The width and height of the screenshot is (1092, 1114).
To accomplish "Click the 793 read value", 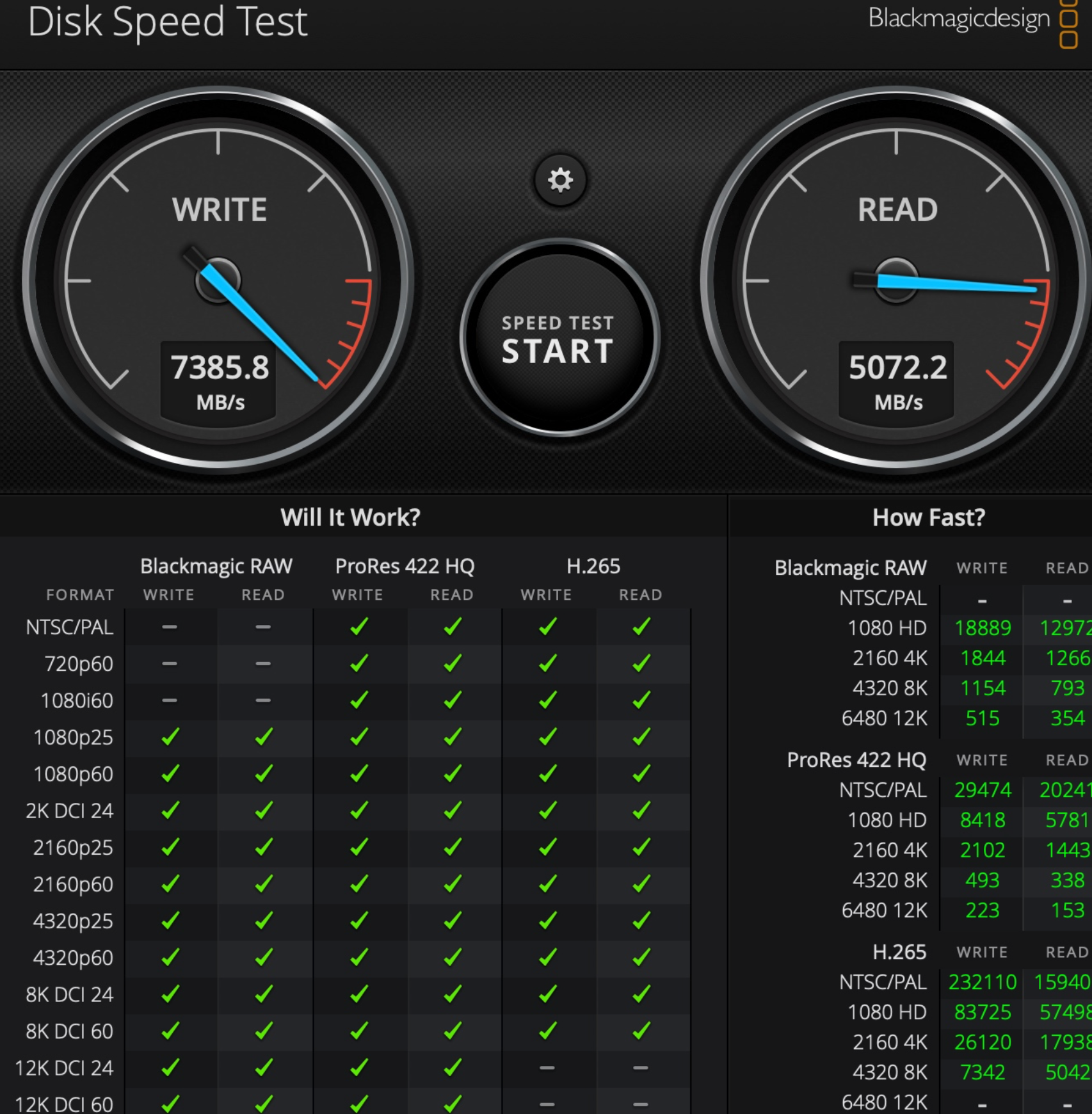I will (x=1068, y=688).
